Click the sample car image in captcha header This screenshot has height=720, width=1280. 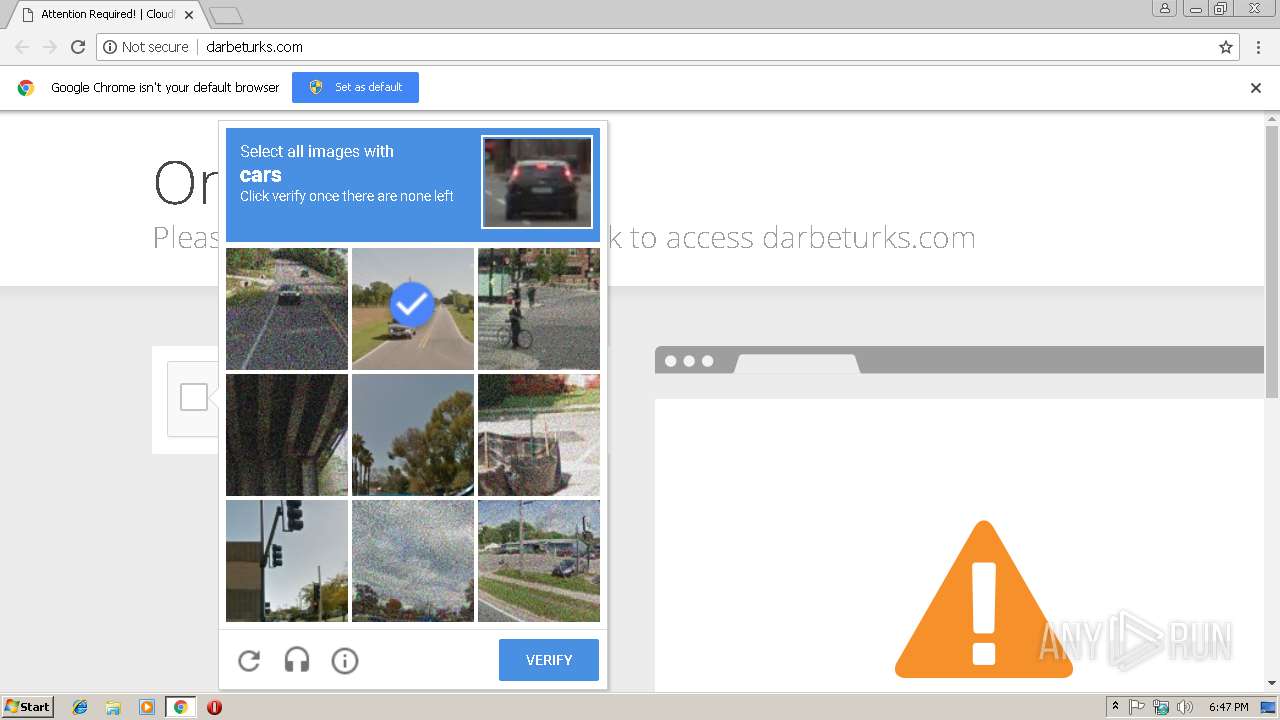click(x=537, y=182)
